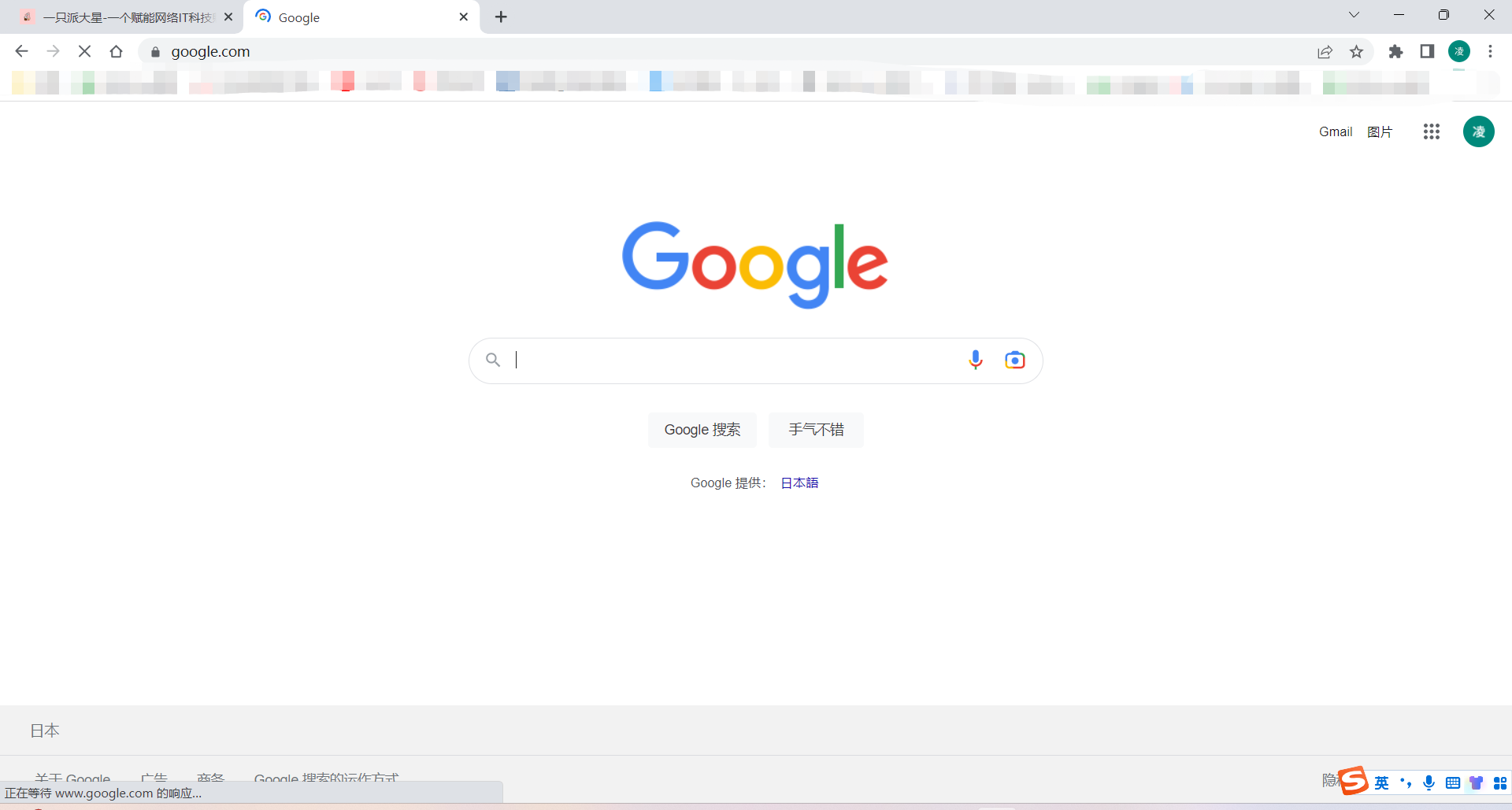Open Sogou skin shirt icon
This screenshot has width=1512, height=810.
(x=1477, y=783)
